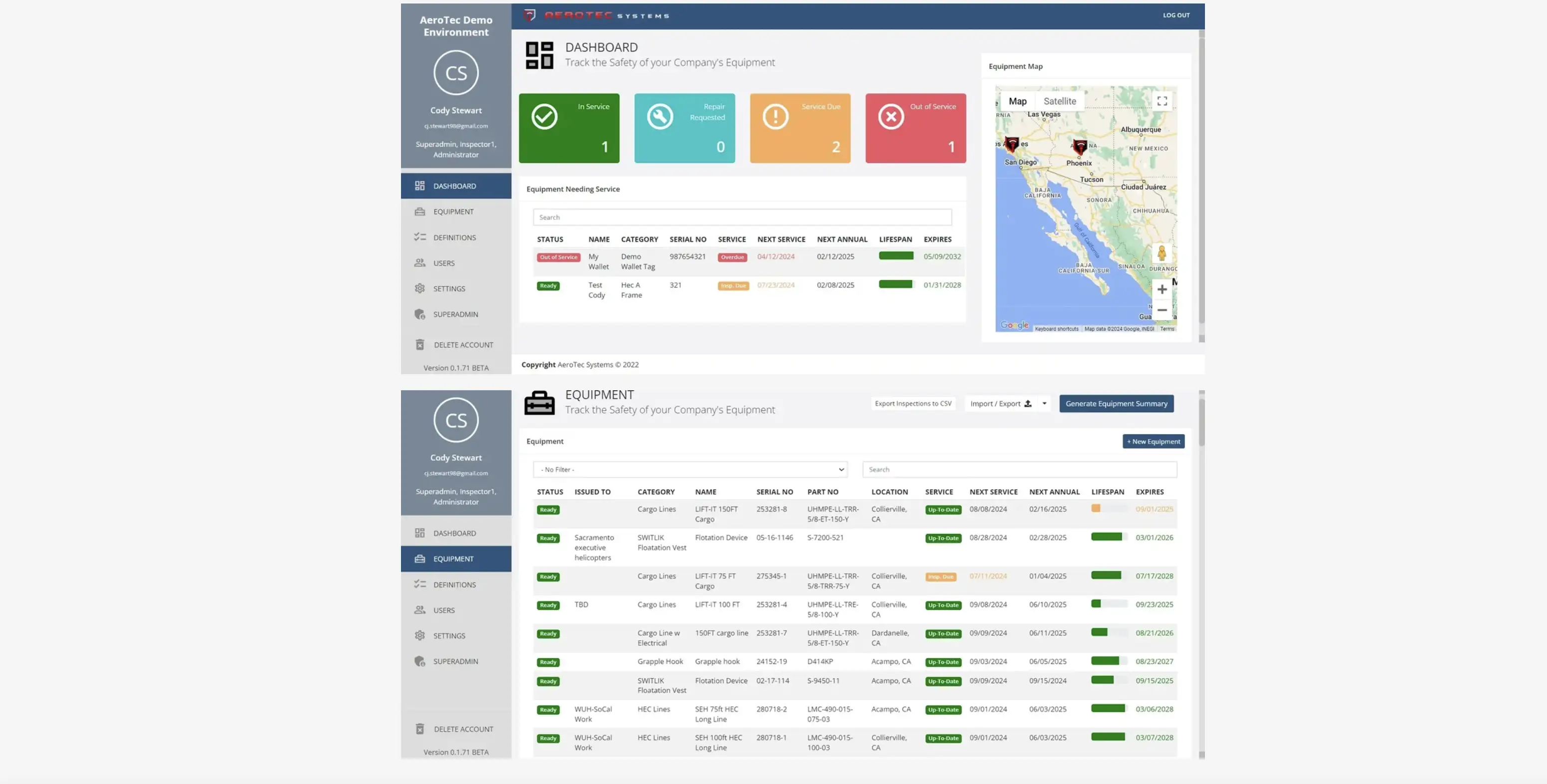Click the Service Due exclamation icon

[775, 116]
